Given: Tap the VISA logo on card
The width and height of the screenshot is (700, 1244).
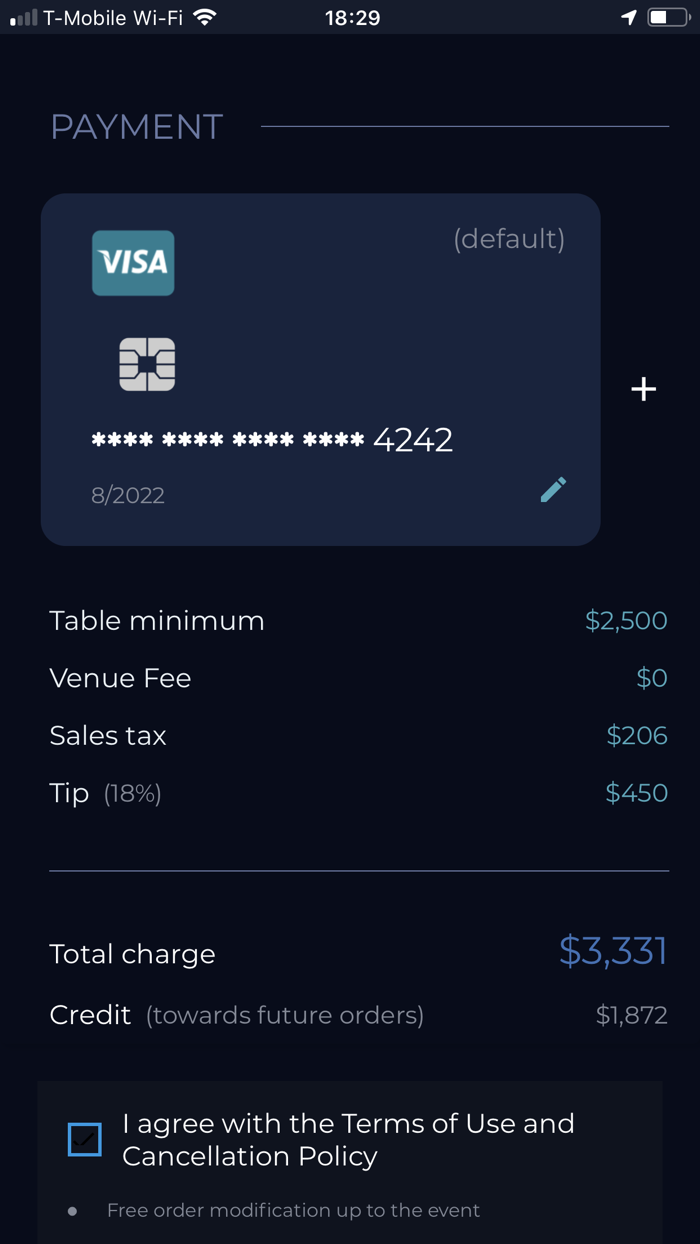Looking at the screenshot, I should 133,263.
